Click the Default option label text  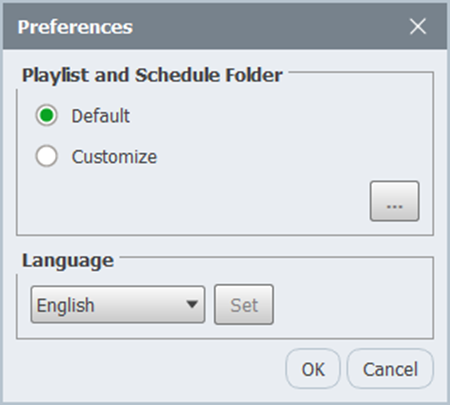click(101, 116)
